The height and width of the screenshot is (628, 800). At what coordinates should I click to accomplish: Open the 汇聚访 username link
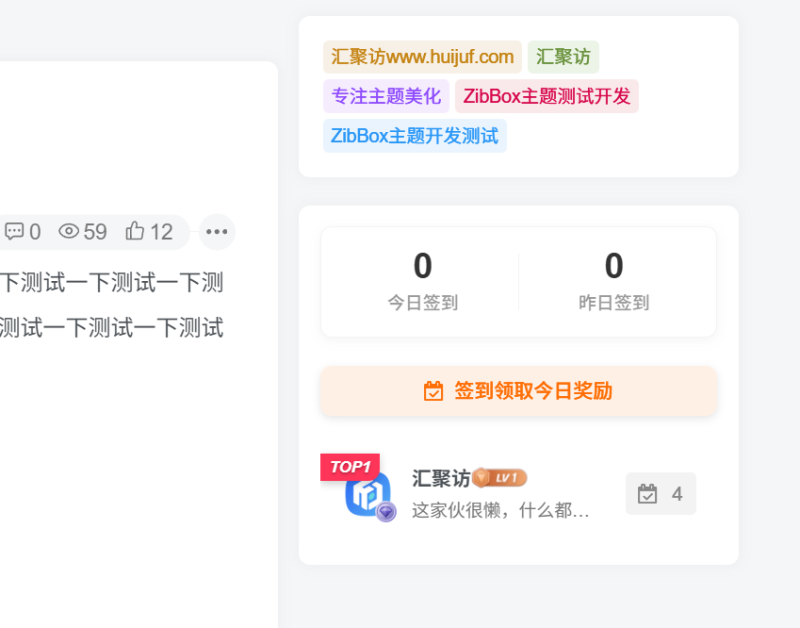pyautogui.click(x=440, y=478)
